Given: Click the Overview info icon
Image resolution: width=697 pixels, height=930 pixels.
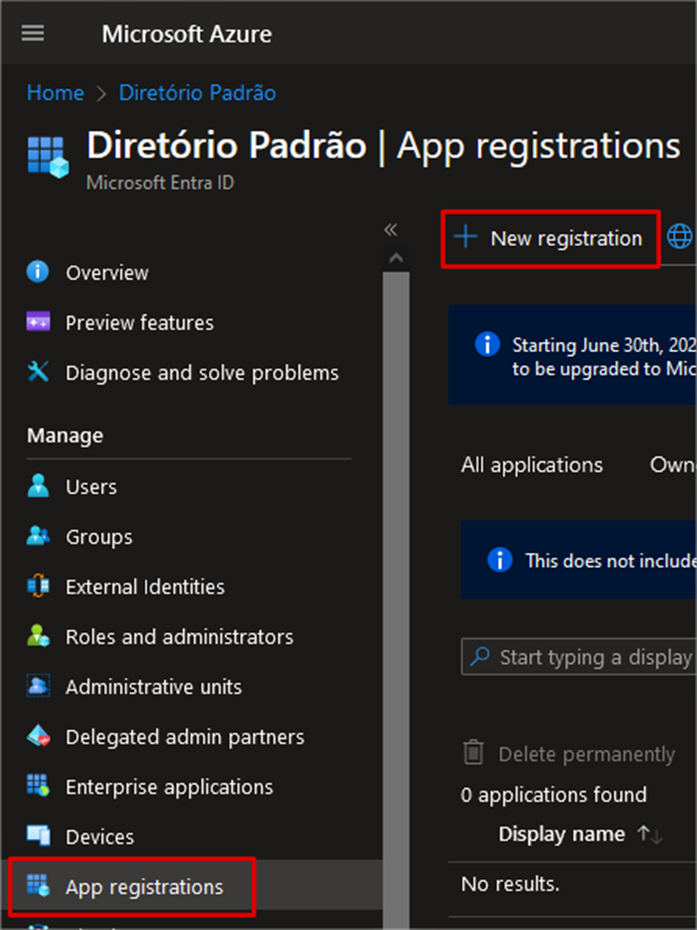Looking at the screenshot, I should point(38,272).
